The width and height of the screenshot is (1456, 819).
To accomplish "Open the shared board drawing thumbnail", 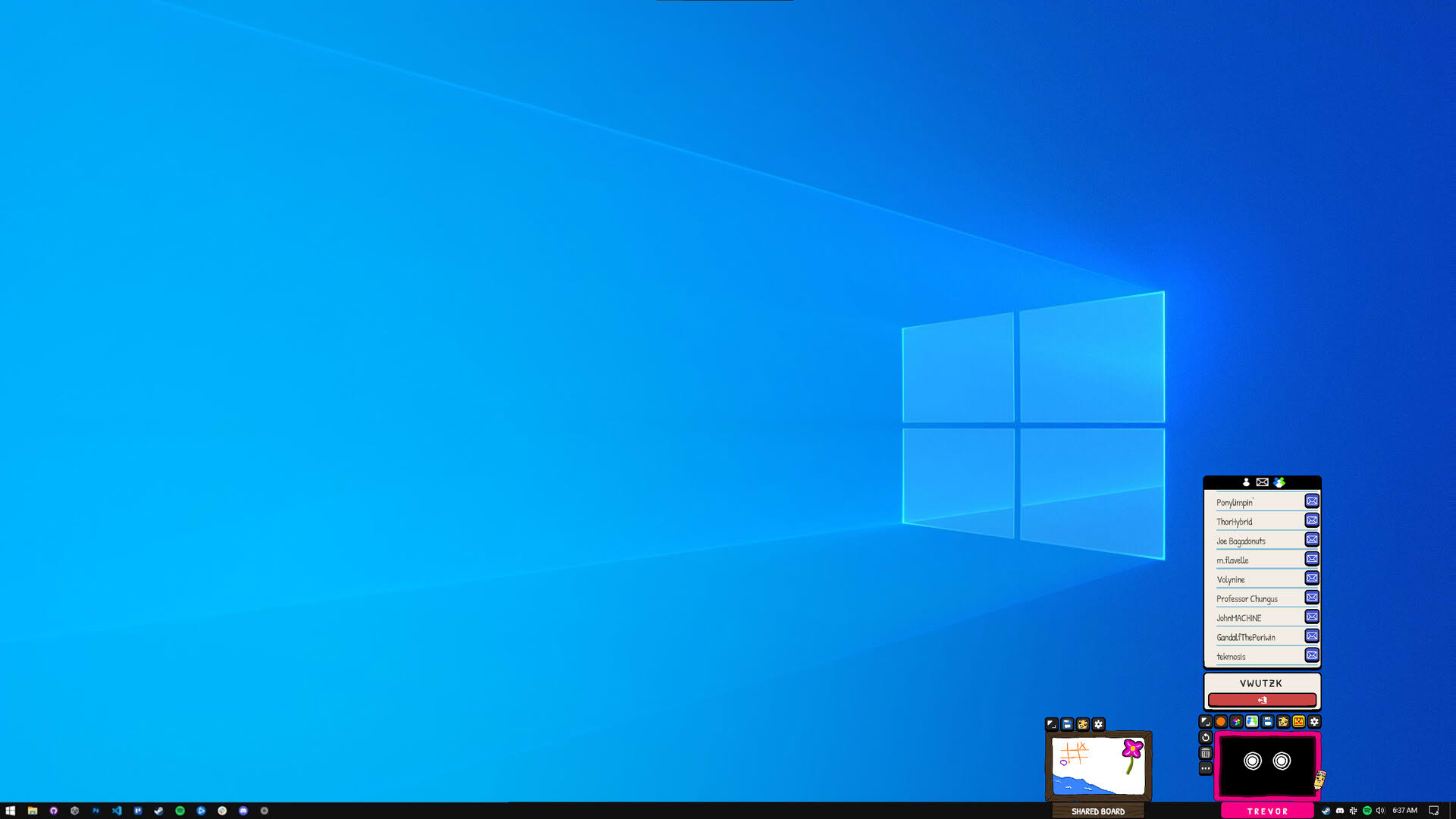I will coord(1098,767).
